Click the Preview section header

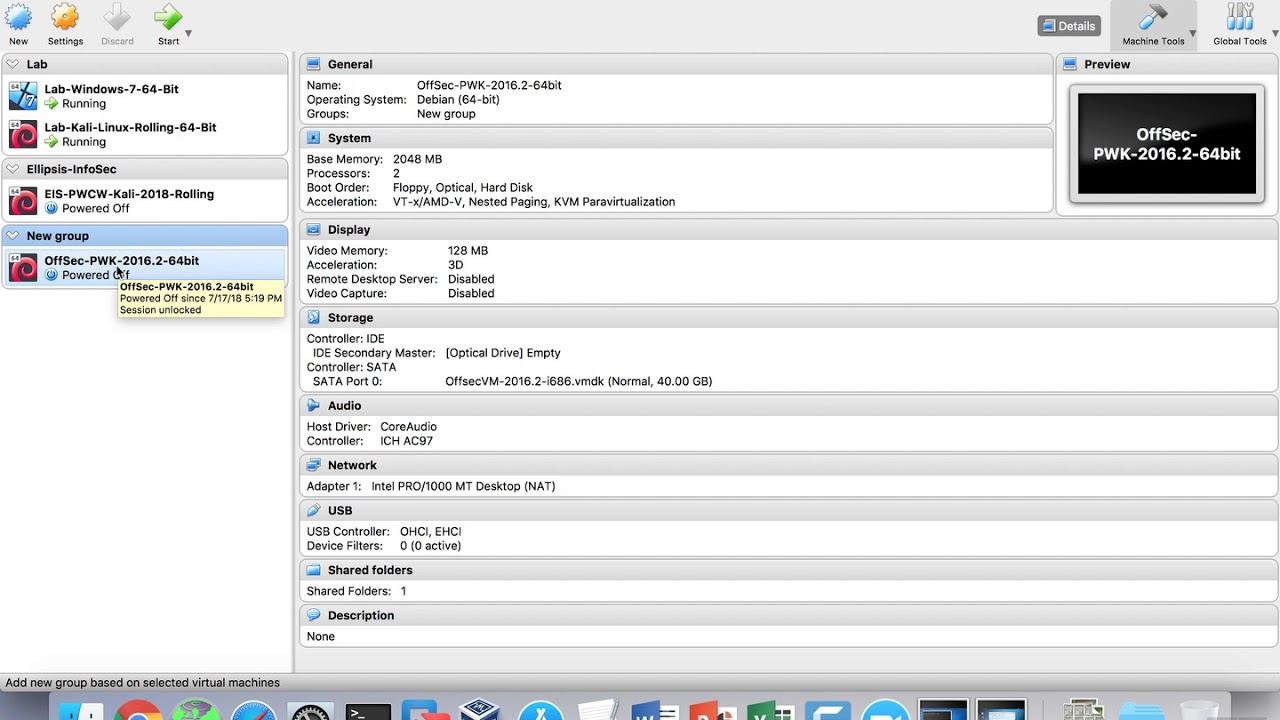point(1167,64)
